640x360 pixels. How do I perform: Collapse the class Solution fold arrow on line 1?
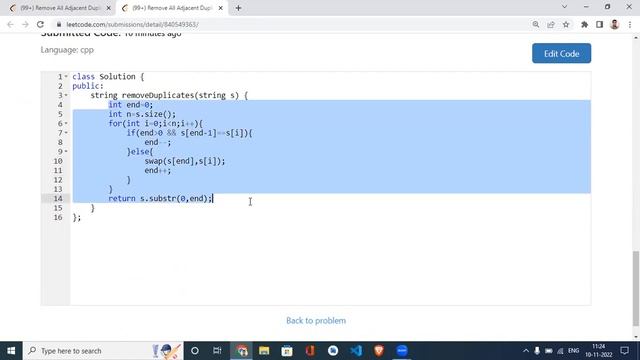tap(66, 76)
